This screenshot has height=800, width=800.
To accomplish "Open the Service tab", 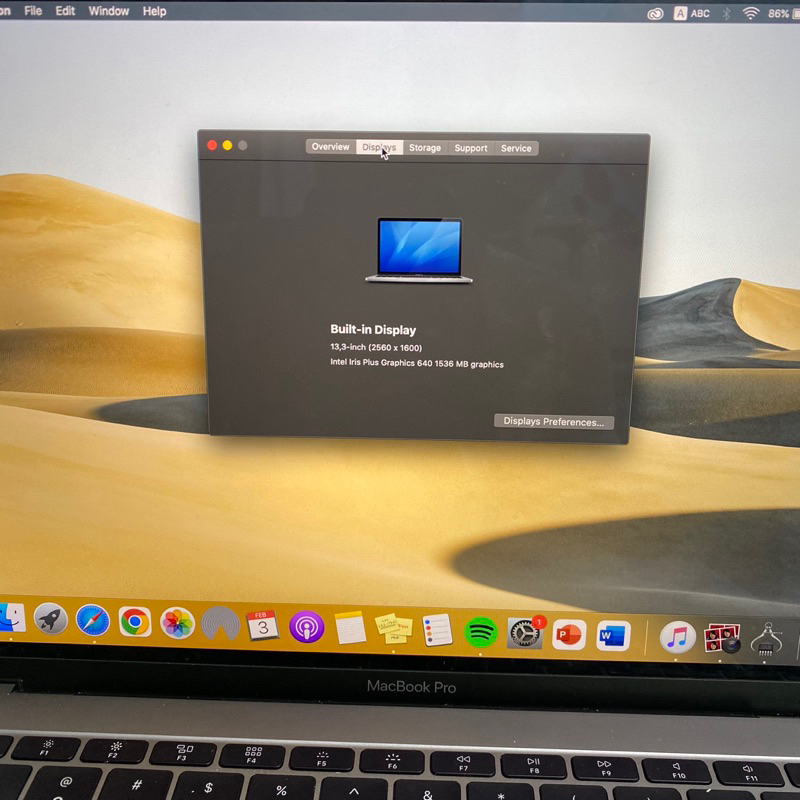I will 516,148.
